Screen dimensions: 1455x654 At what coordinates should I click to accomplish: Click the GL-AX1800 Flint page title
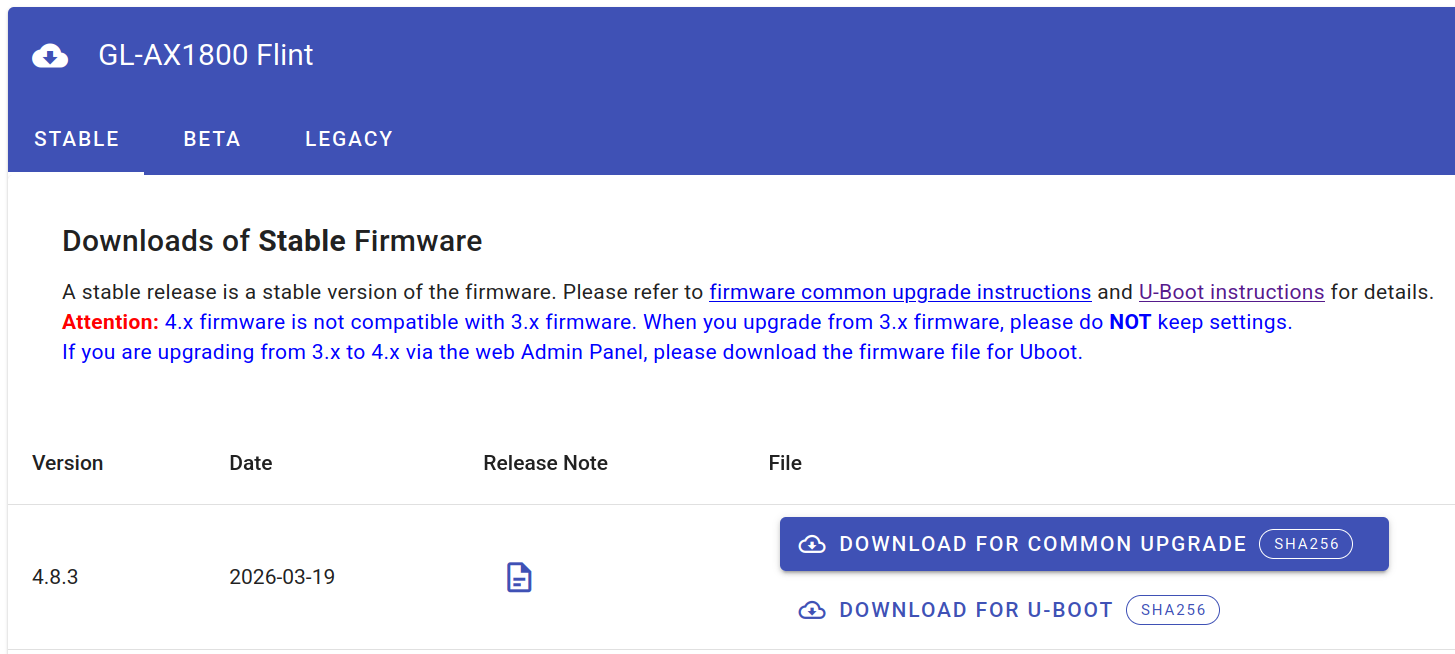click(206, 55)
